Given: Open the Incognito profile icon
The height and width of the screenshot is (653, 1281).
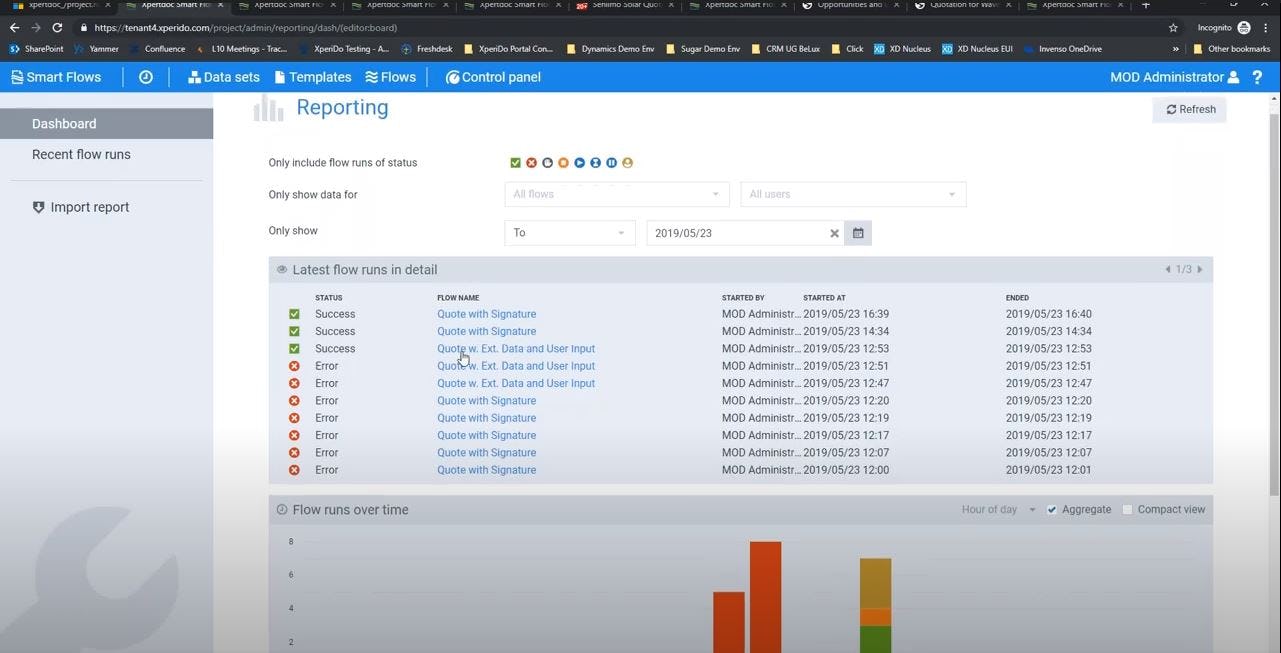Looking at the screenshot, I should 1244,28.
